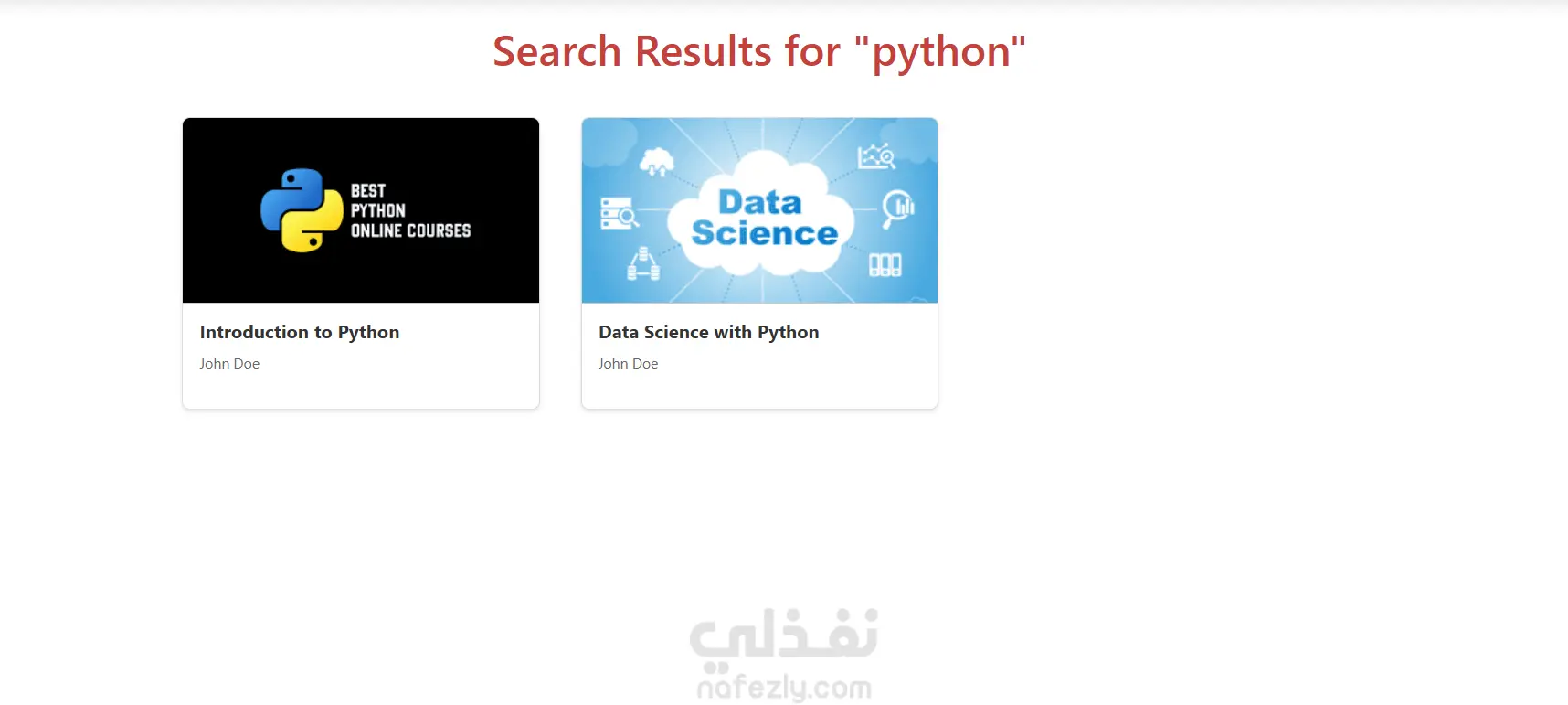
Task: Open the Introduction to Python course title
Action: pyautogui.click(x=300, y=332)
